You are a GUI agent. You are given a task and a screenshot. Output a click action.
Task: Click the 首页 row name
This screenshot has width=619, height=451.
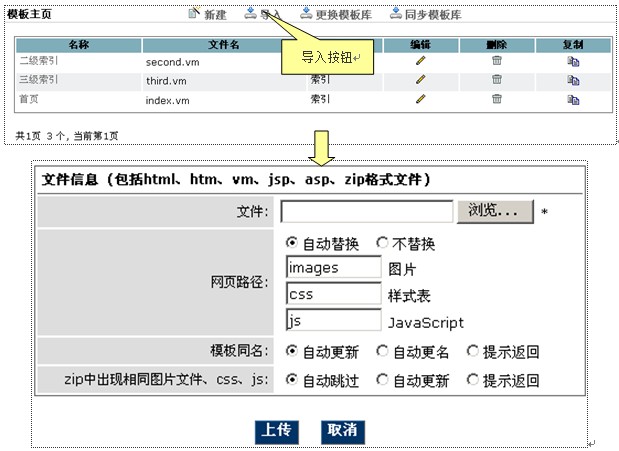(x=29, y=99)
